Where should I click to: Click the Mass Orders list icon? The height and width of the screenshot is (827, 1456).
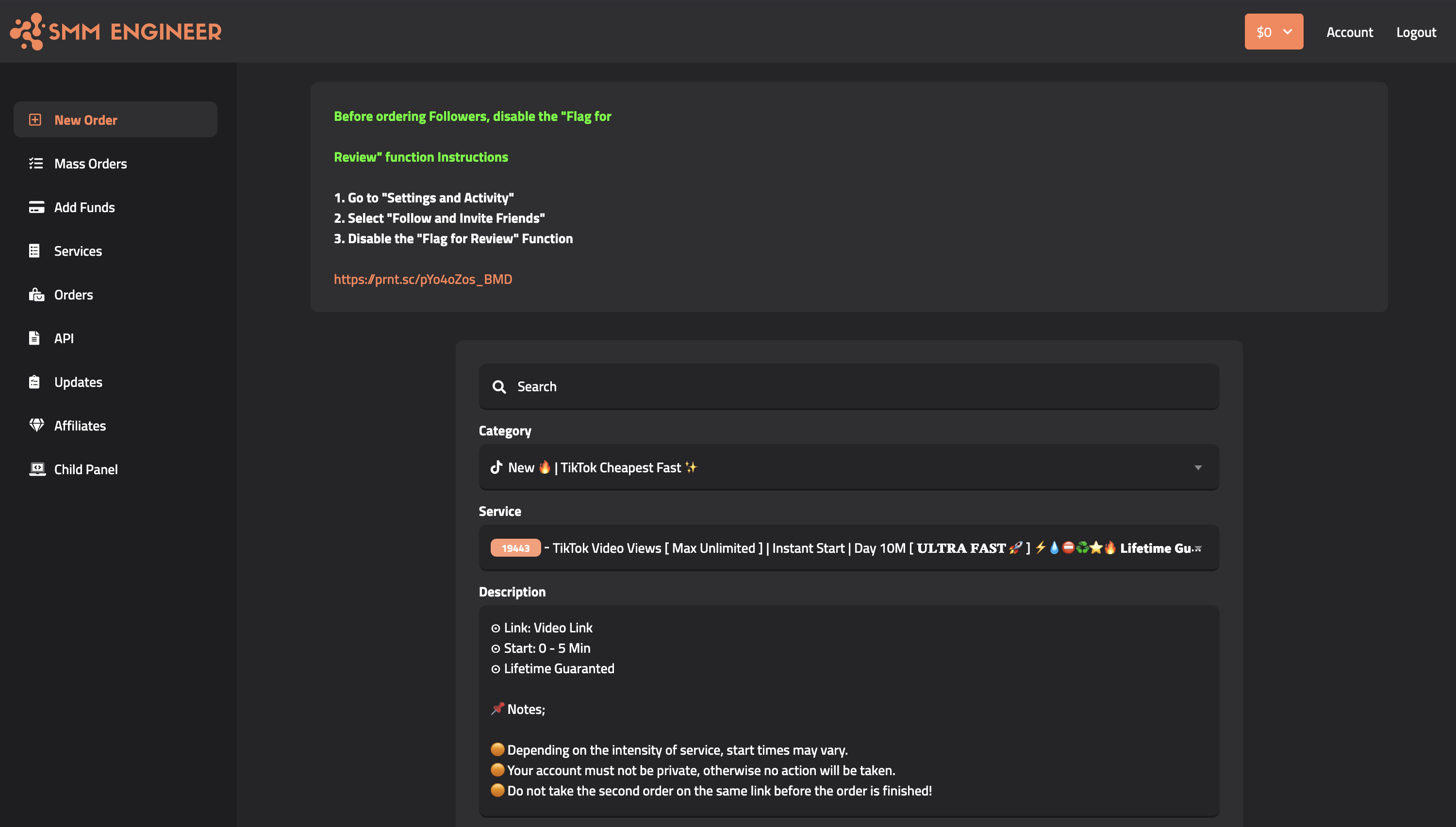tap(36, 164)
